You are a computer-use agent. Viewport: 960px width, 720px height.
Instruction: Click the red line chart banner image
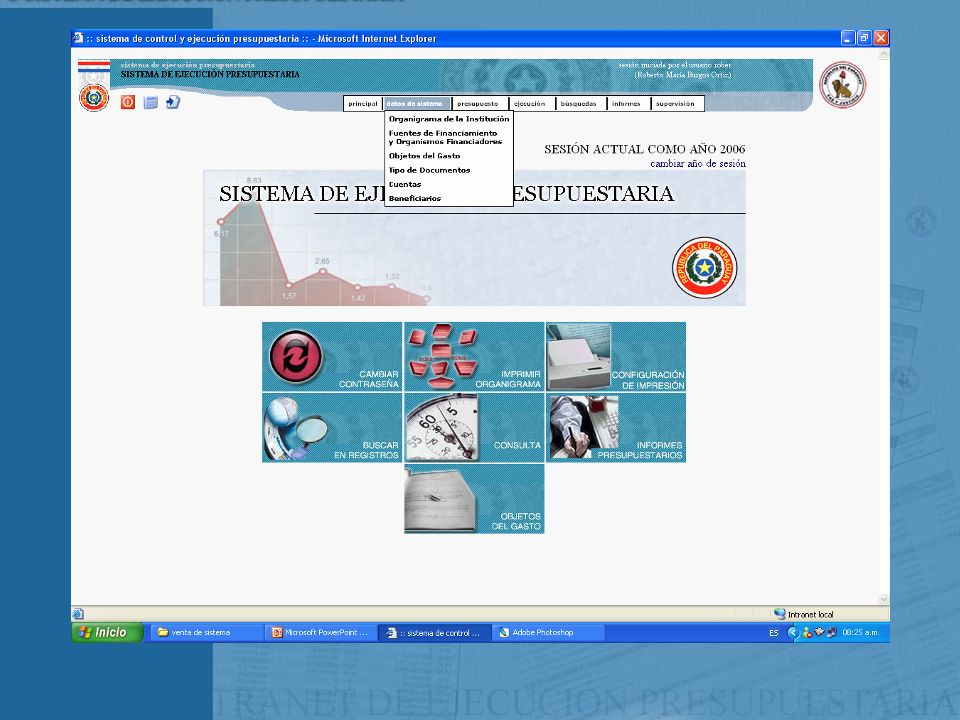coord(474,238)
